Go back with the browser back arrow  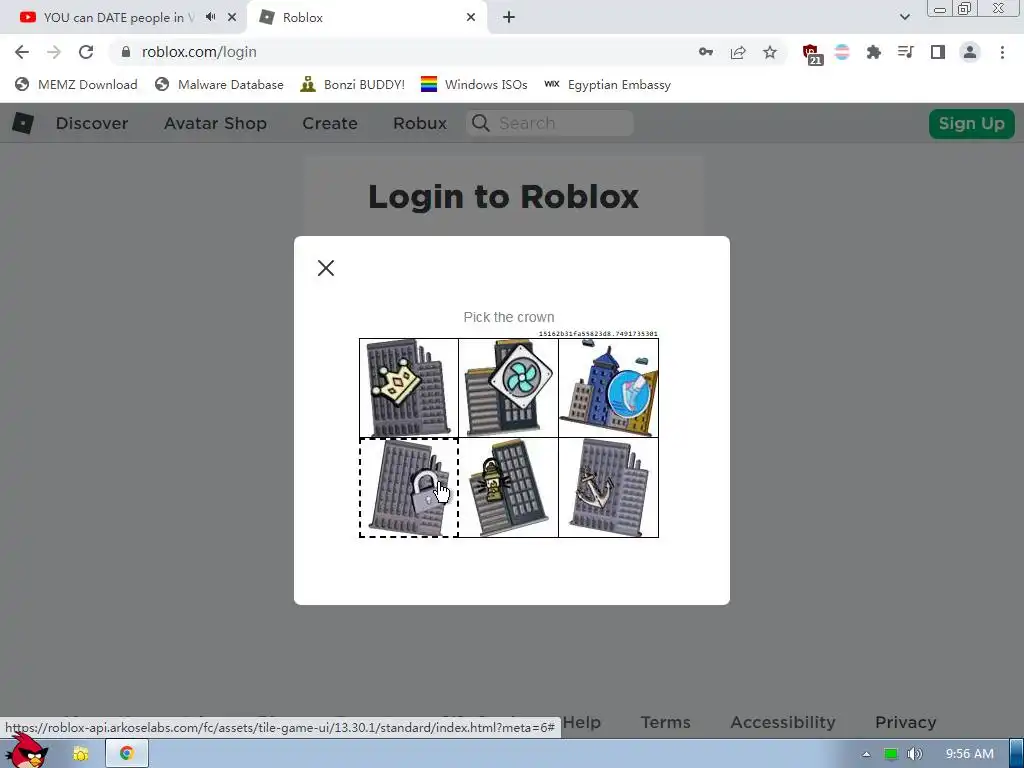pos(22,52)
